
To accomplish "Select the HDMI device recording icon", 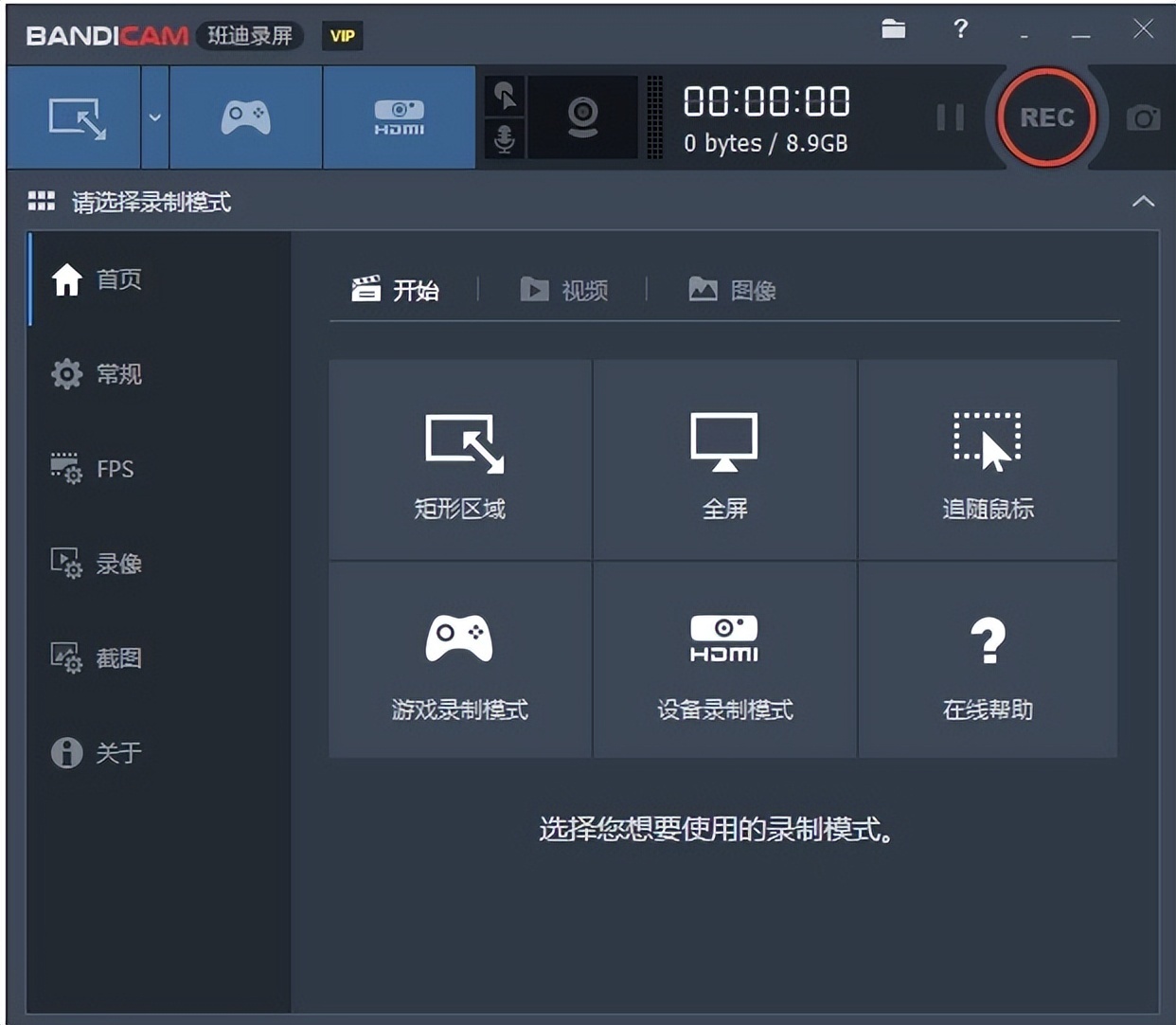I will [x=399, y=118].
